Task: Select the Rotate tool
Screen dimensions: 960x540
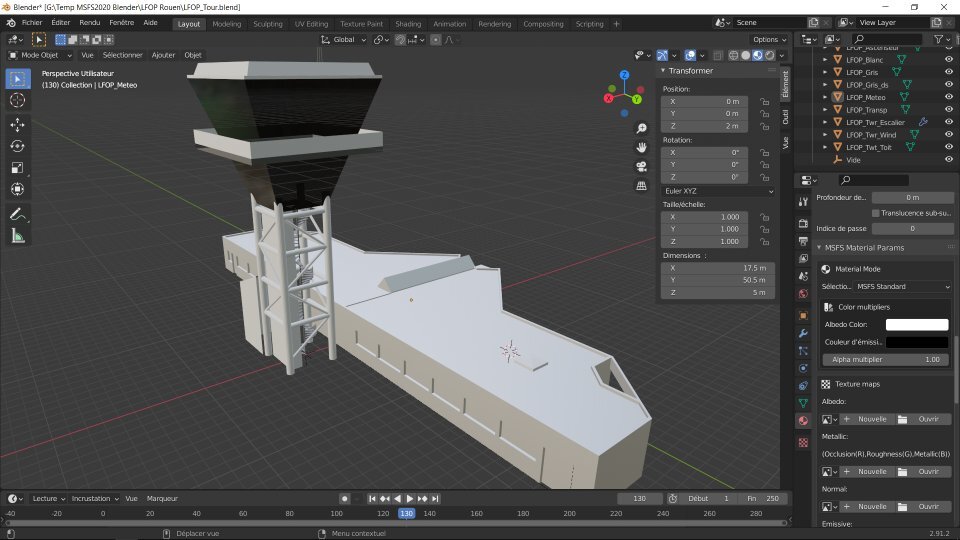Action: [x=18, y=146]
